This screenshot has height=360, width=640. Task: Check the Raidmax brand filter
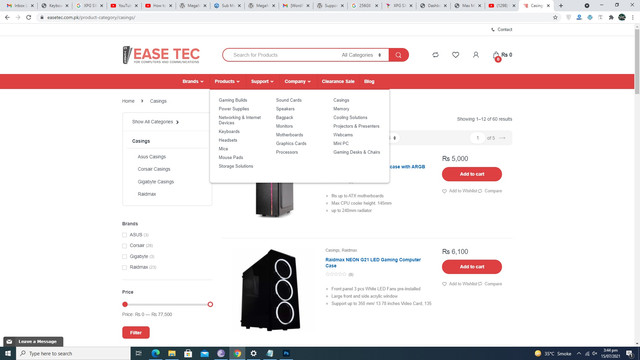124,267
